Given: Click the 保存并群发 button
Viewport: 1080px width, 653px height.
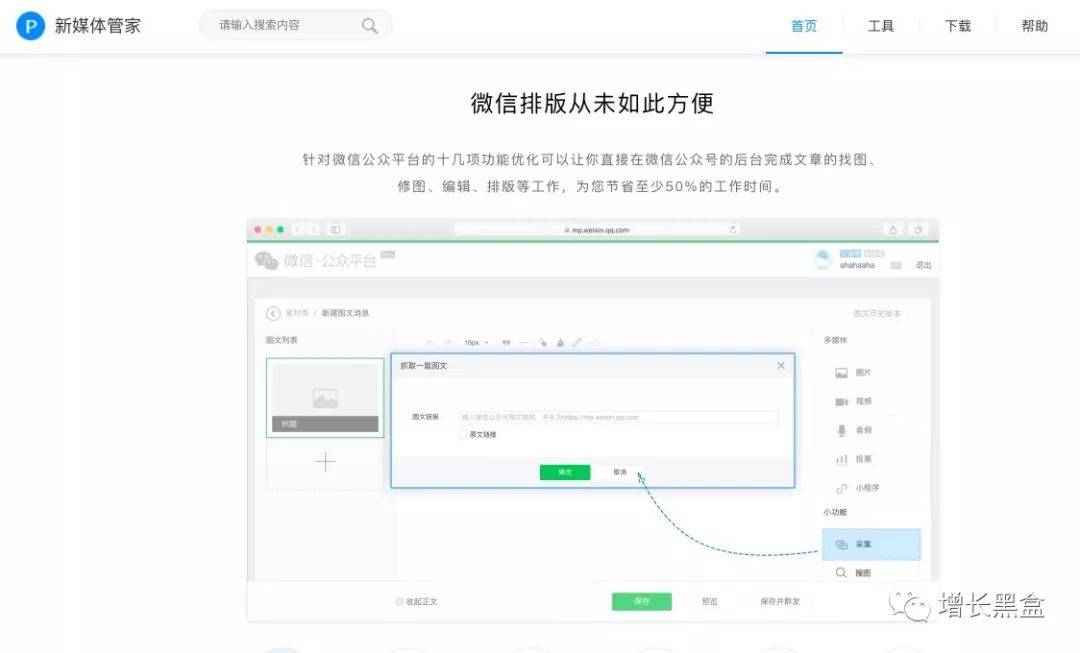Looking at the screenshot, I should pos(780,601).
